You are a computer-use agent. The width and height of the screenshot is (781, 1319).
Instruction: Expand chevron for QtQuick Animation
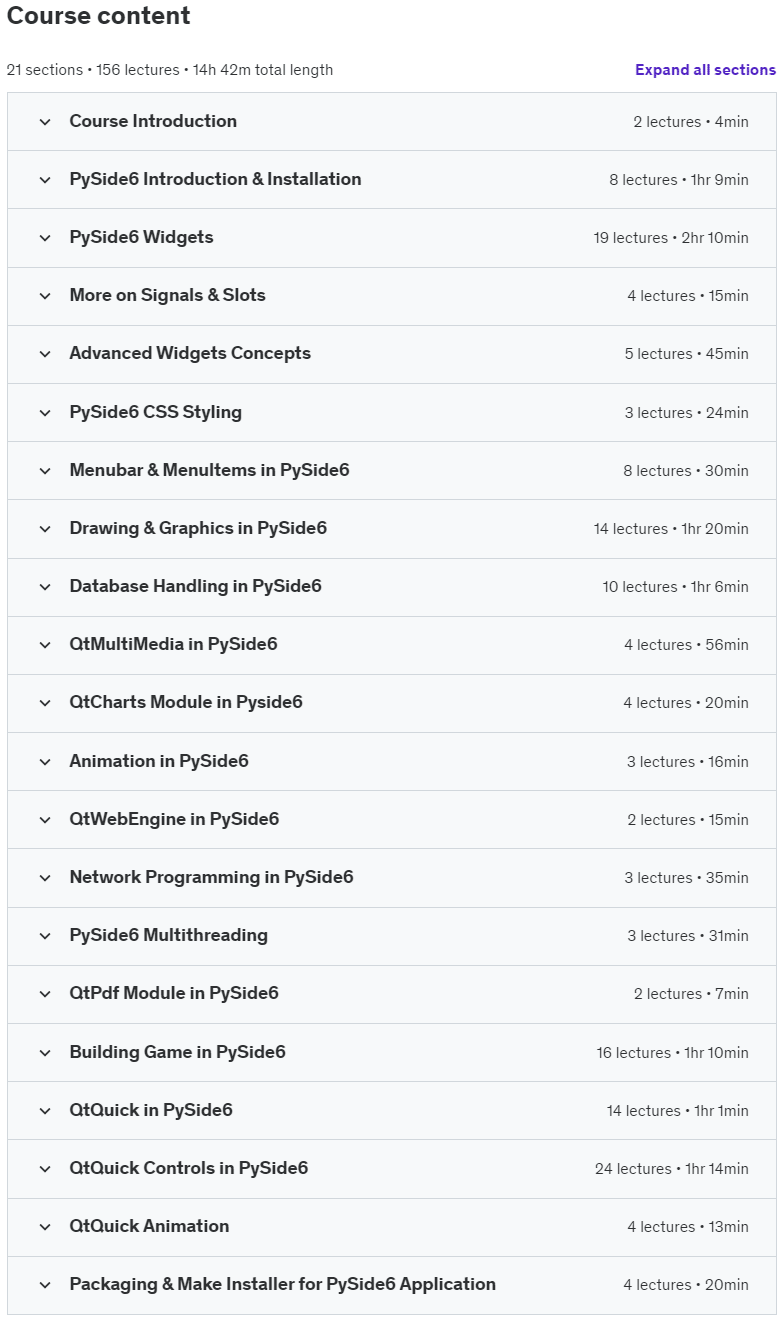point(45,1227)
